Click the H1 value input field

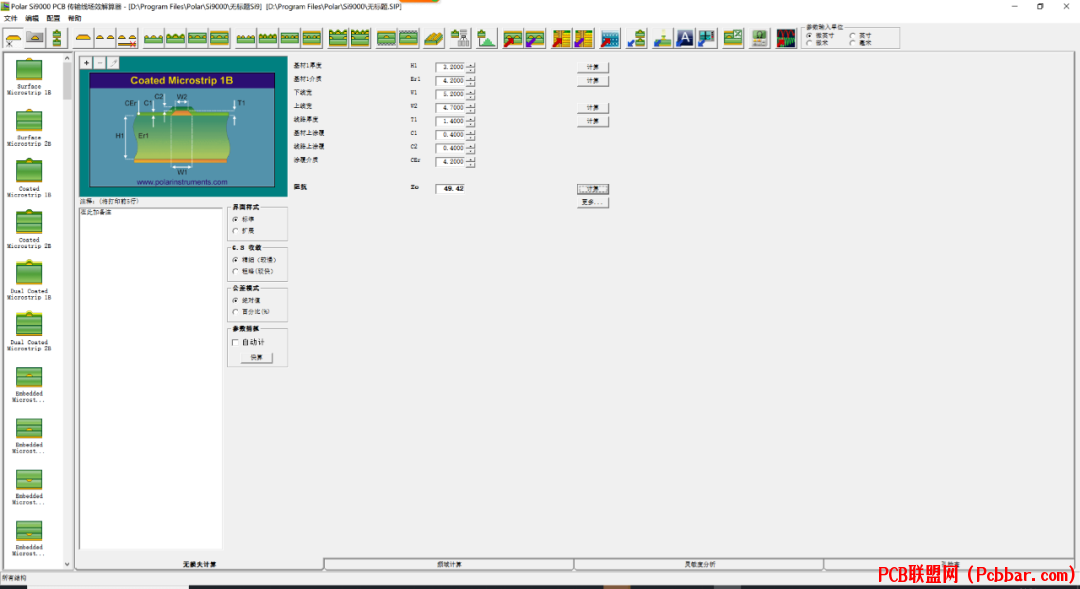point(450,67)
